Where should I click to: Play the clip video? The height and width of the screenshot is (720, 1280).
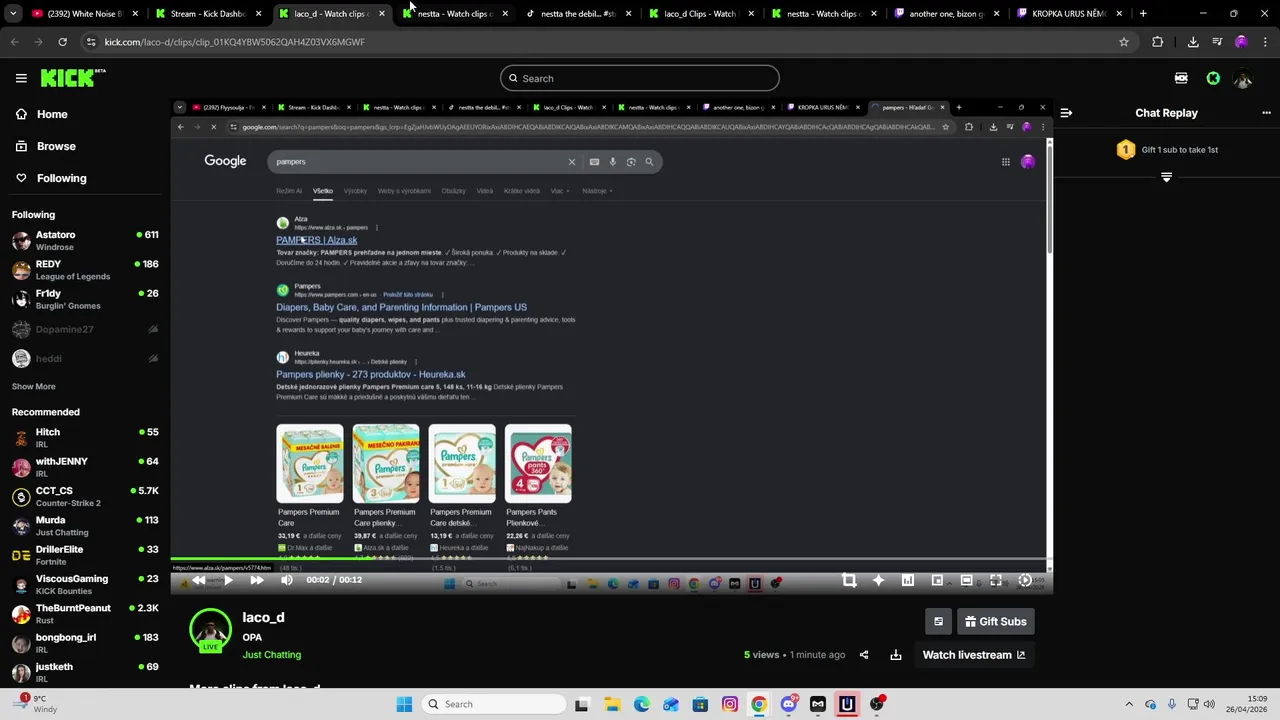click(x=228, y=580)
